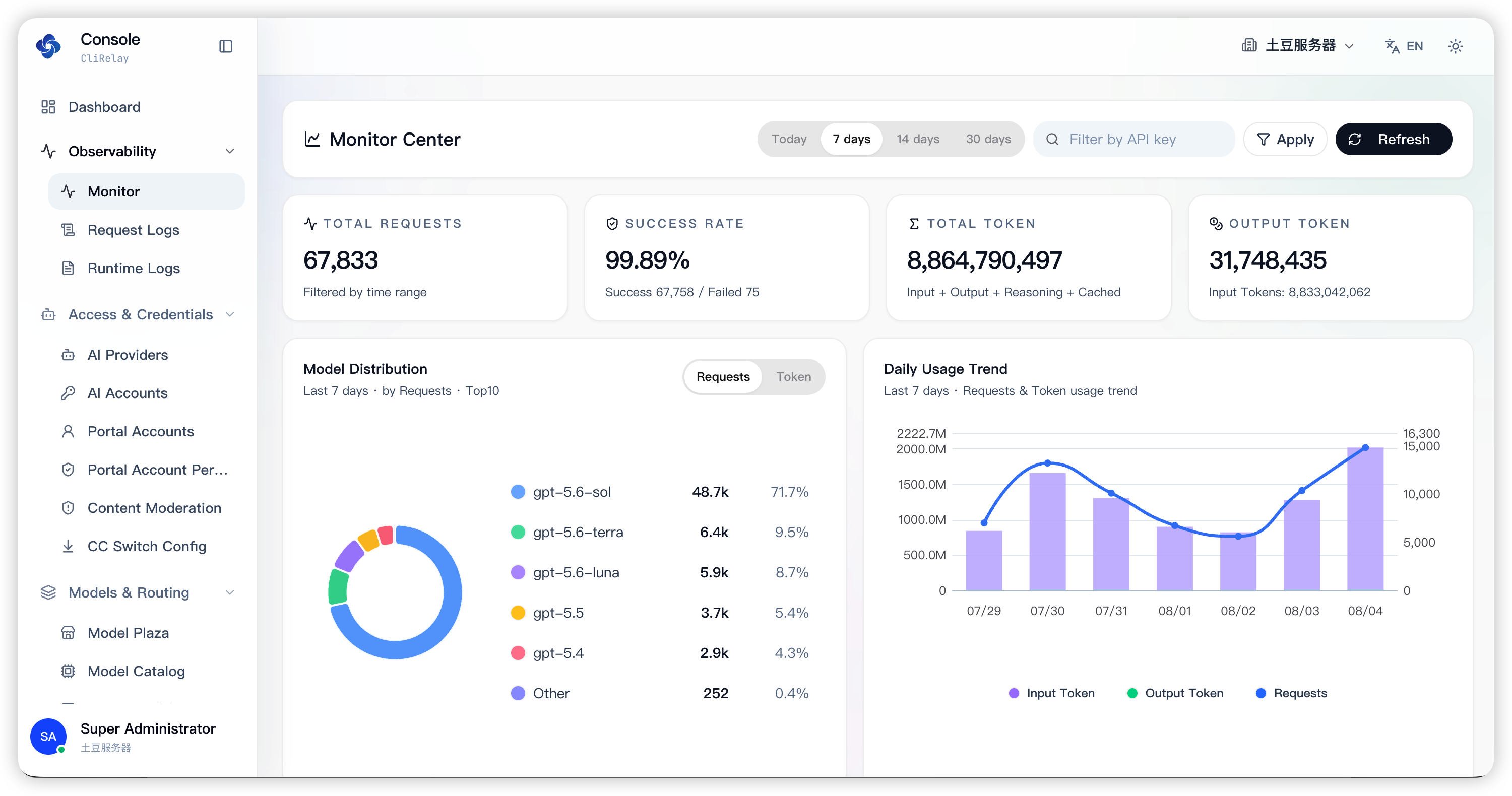Click the gpt-5.6-terra green color dot

518,532
